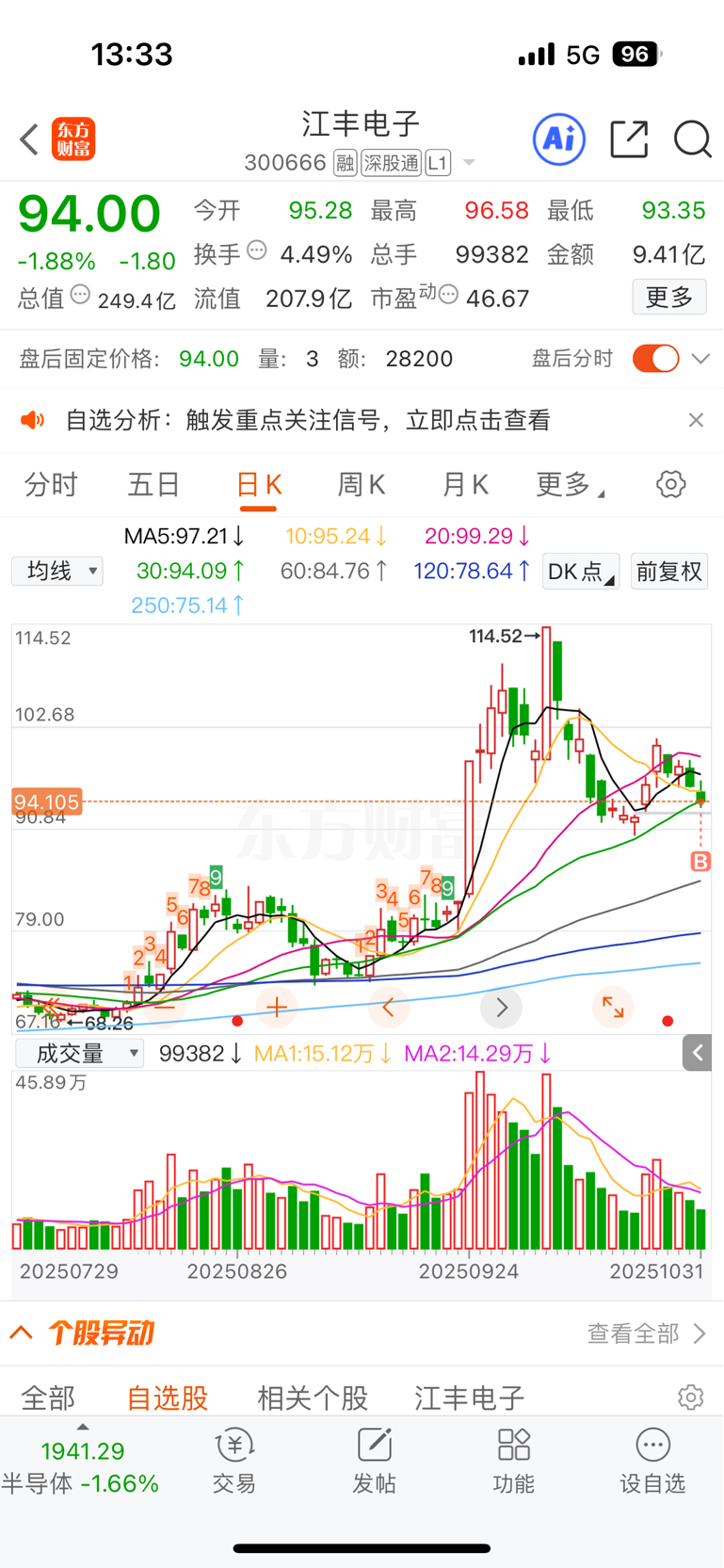
Task: Expand chart to fullscreen icon
Action: pos(613,1008)
